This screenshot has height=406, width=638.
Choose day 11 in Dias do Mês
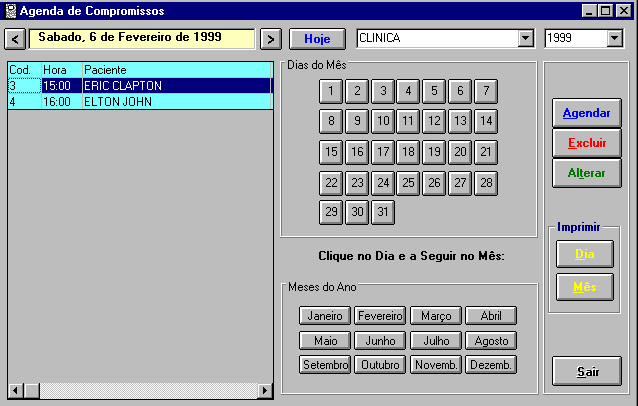[408, 121]
